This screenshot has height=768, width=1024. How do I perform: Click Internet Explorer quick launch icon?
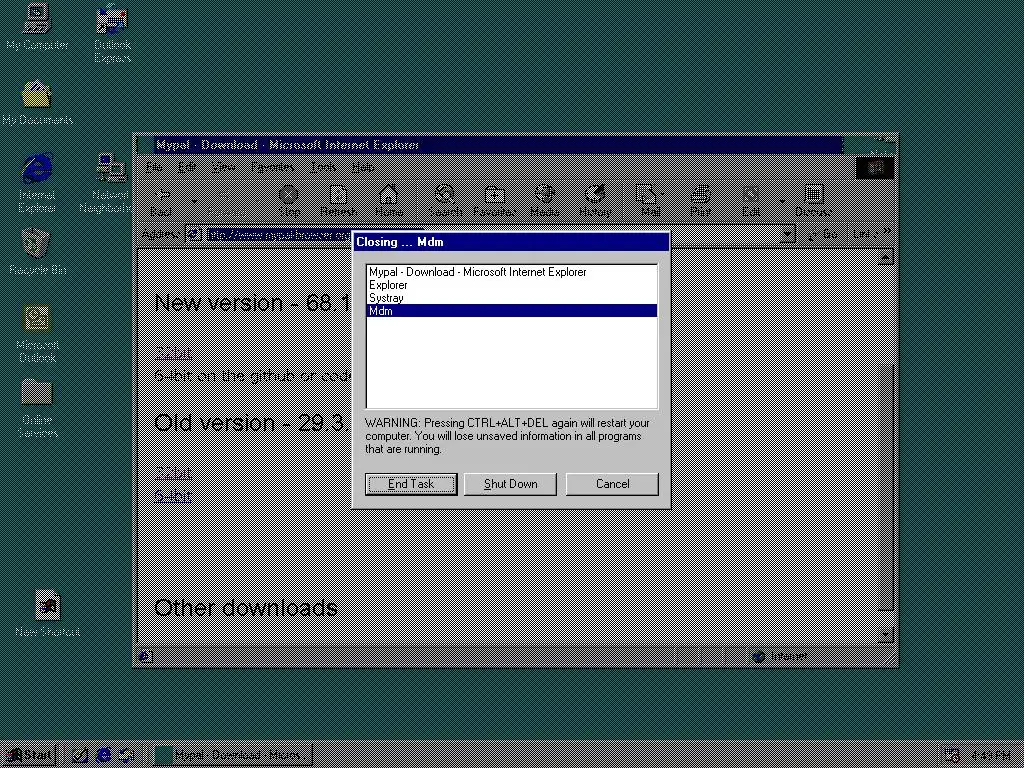(103, 755)
